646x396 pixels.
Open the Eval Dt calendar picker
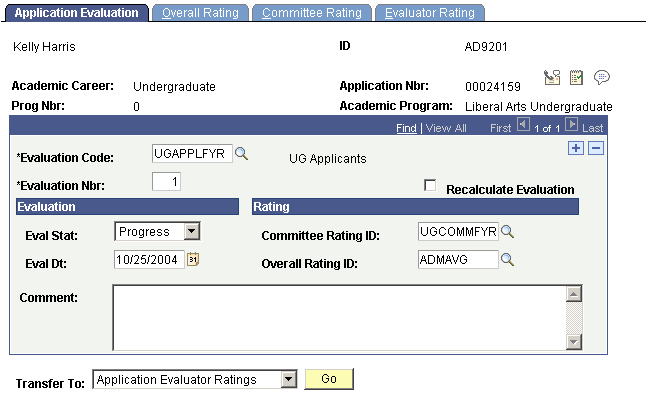click(x=193, y=260)
